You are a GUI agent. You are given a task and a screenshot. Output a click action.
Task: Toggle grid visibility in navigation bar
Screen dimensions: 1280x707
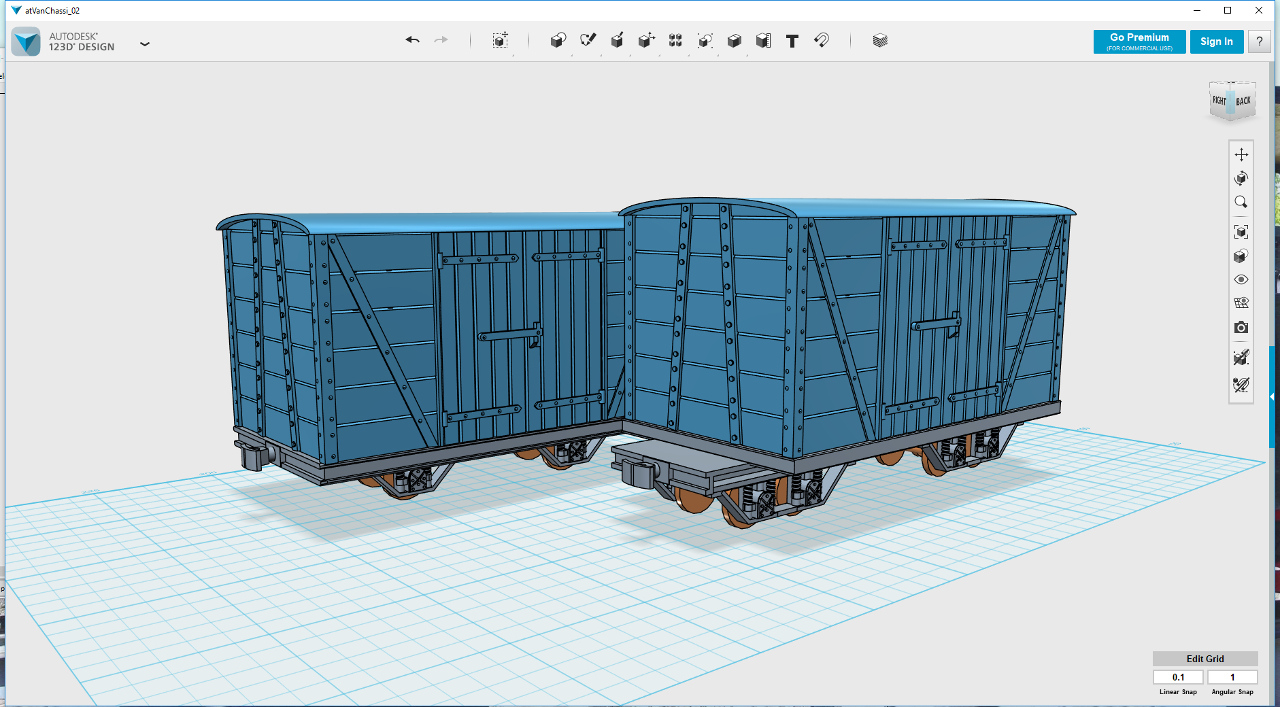(1241, 303)
